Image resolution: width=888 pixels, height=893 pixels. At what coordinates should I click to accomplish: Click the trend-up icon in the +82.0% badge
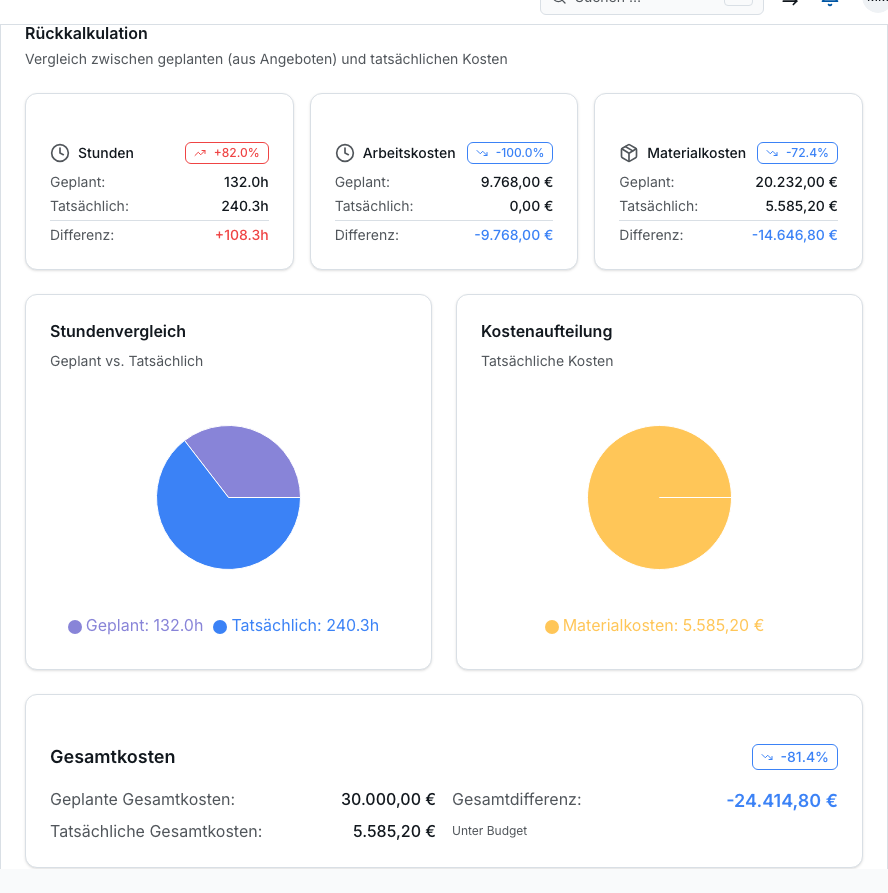click(200, 153)
